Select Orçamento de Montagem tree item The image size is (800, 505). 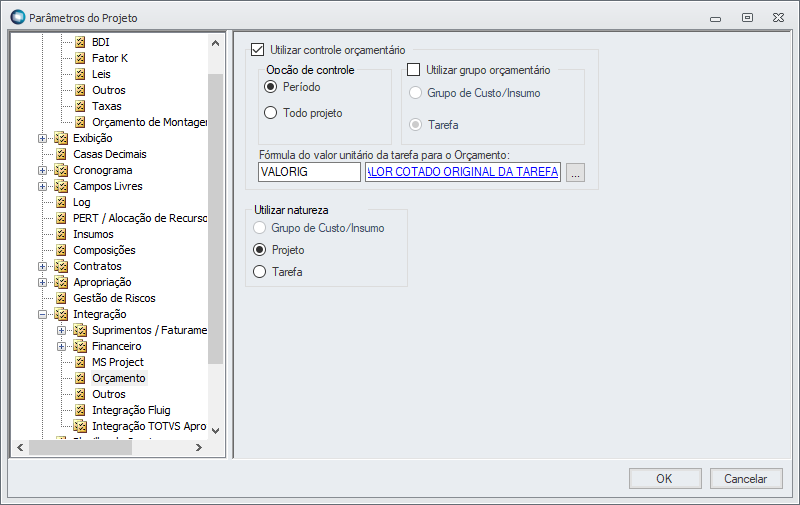(149, 122)
